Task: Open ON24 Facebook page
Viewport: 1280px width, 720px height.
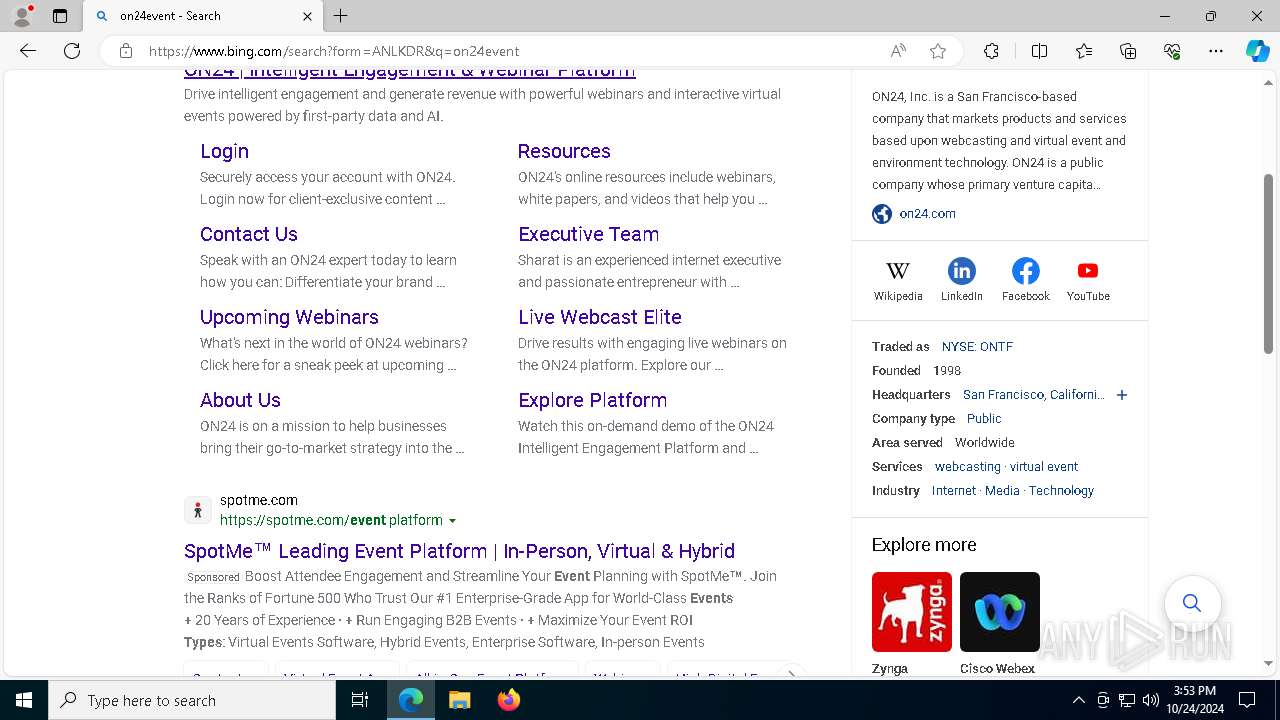Action: click(x=1025, y=281)
